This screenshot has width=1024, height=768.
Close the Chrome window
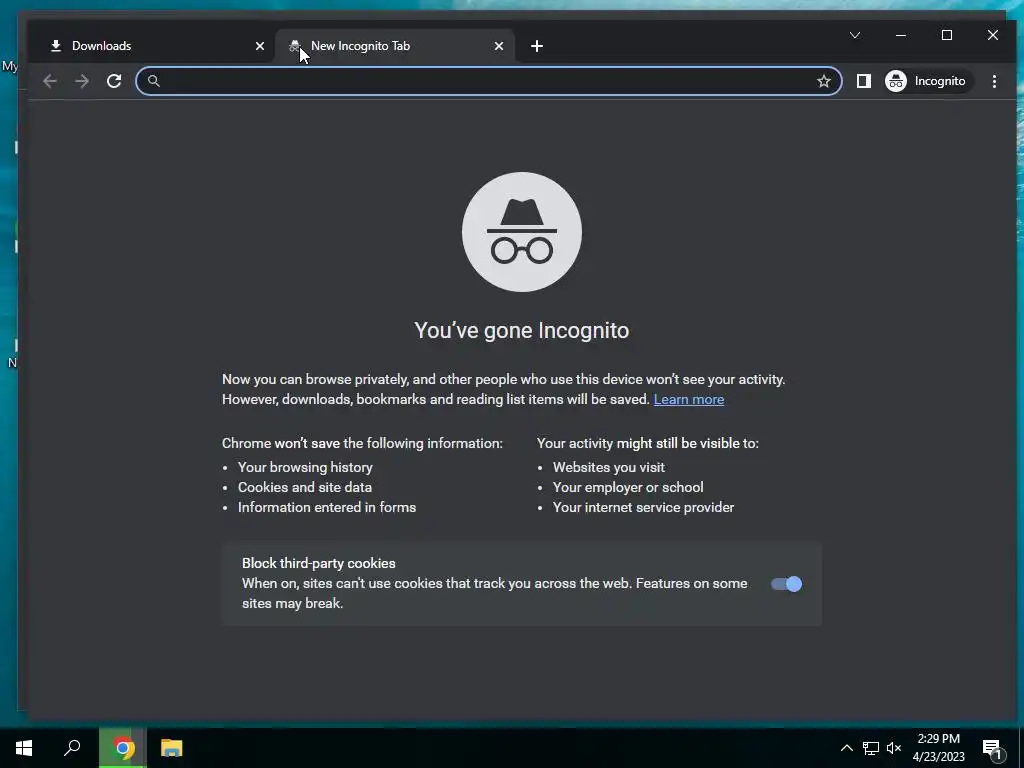[993, 35]
